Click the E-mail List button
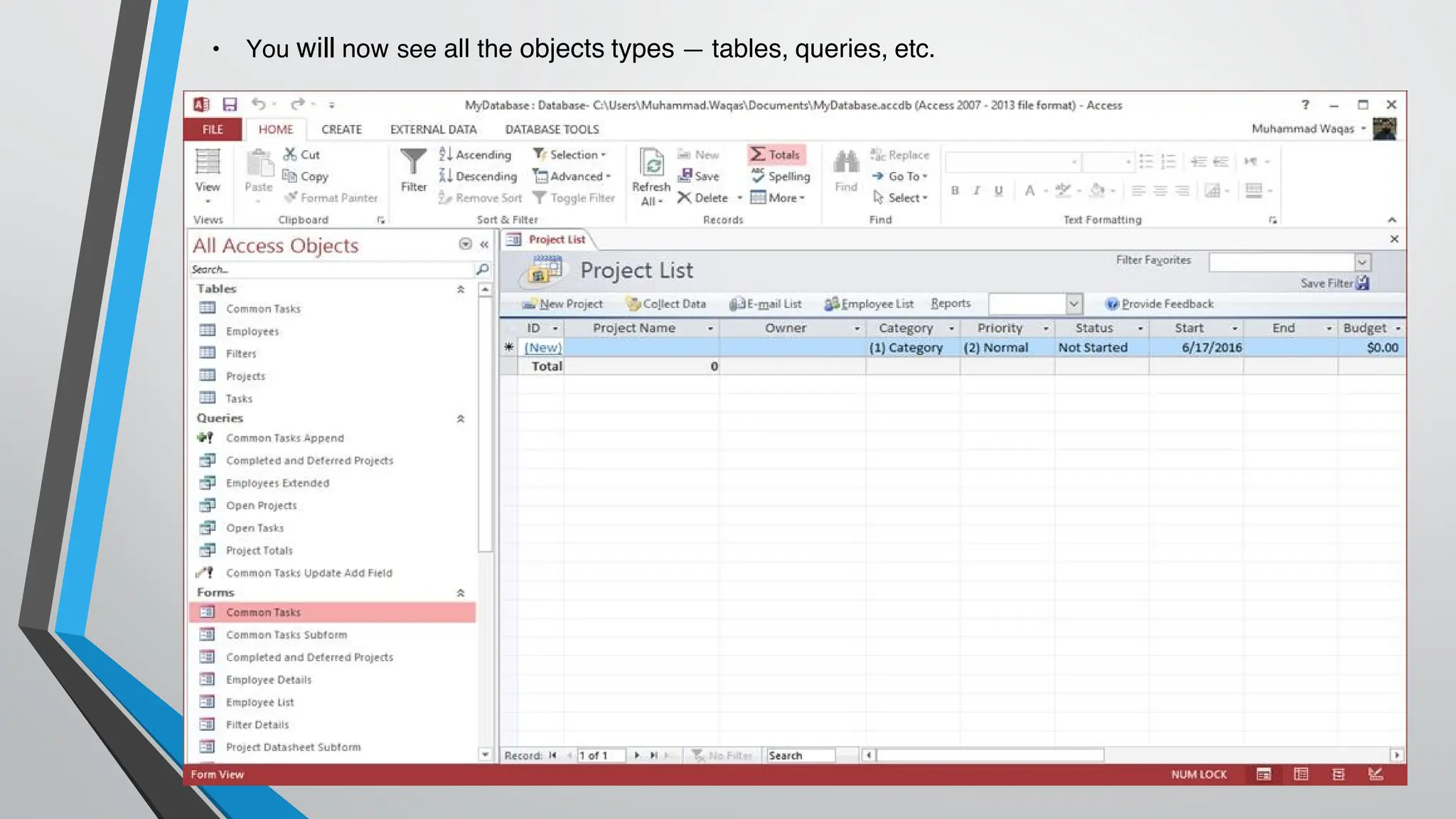The height and width of the screenshot is (819, 1456). (766, 304)
